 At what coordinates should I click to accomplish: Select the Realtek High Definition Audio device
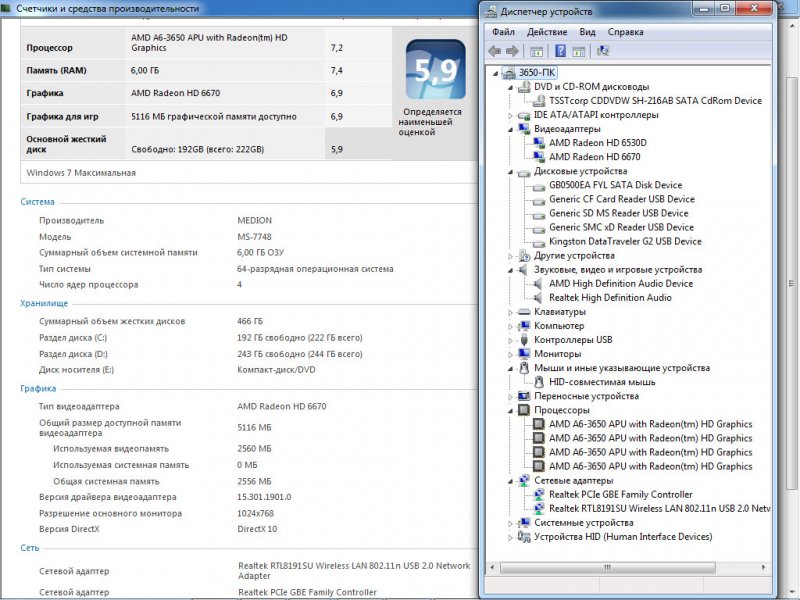[x=610, y=297]
